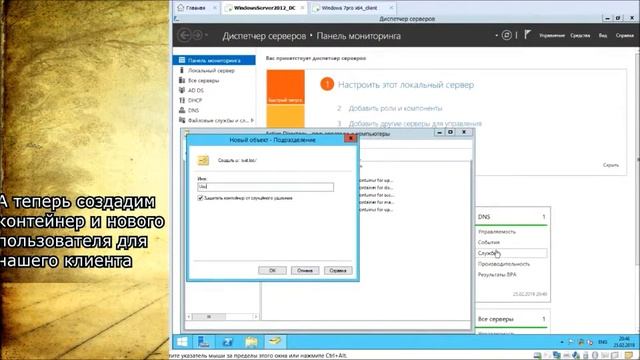The width and height of the screenshot is (640, 360).
Task: Open Локальный сервер page
Action: click(211, 71)
